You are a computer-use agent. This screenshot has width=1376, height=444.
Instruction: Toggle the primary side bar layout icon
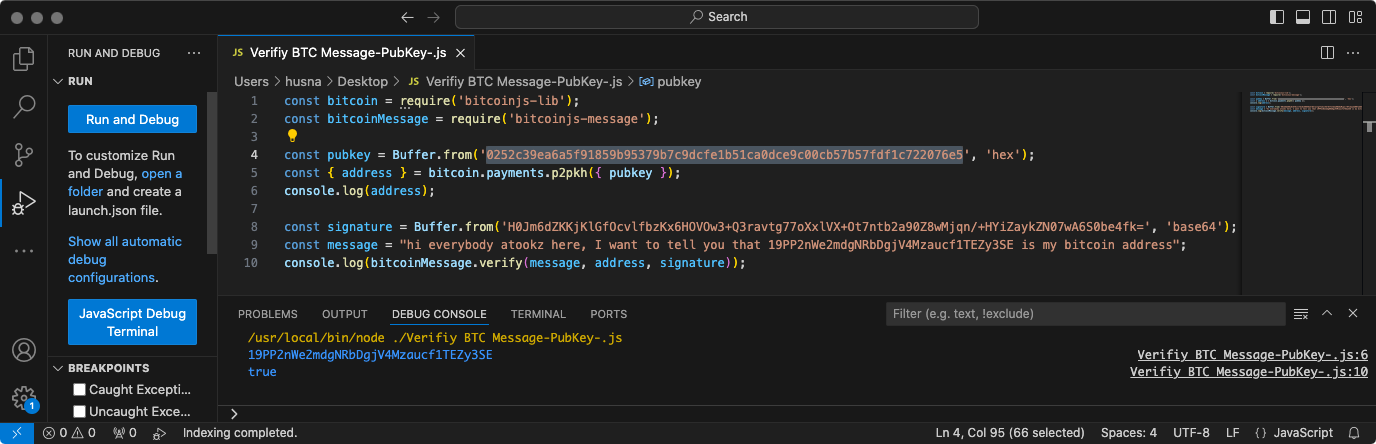click(x=1277, y=17)
